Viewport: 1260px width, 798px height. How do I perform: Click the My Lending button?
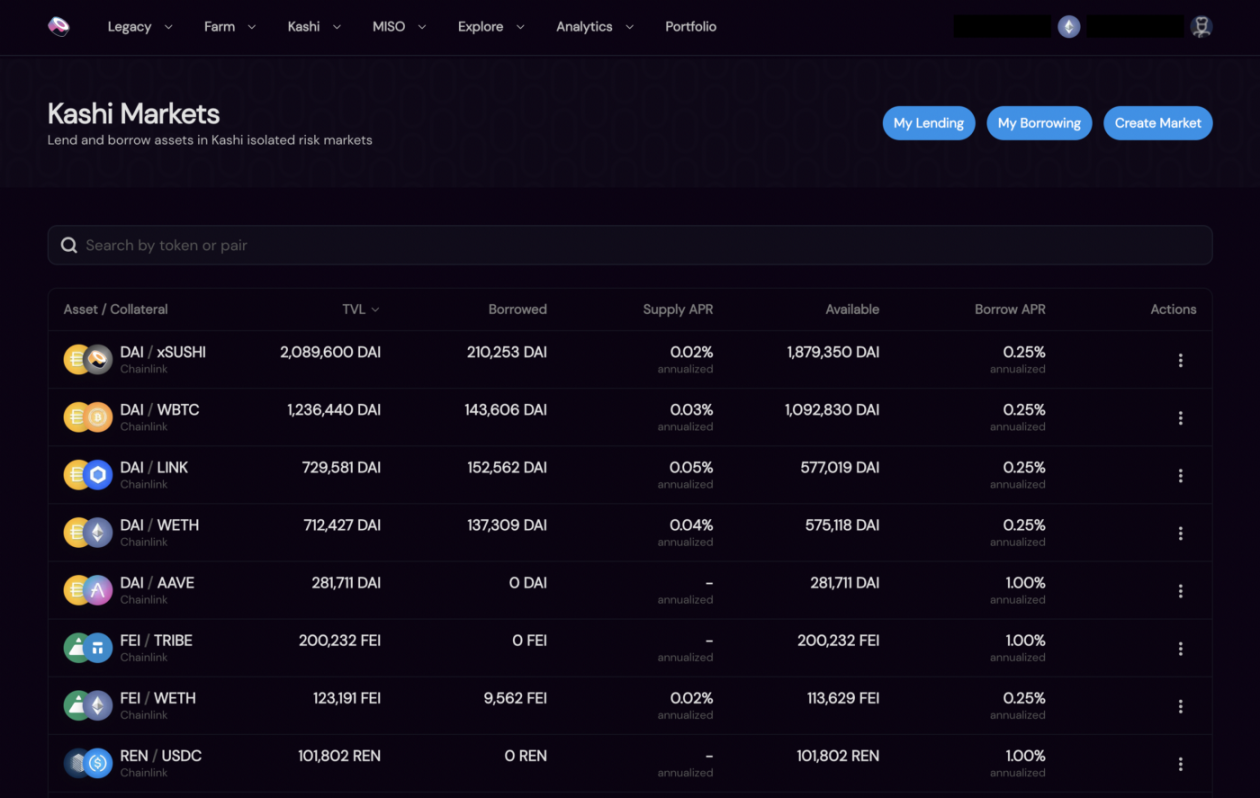pos(928,123)
